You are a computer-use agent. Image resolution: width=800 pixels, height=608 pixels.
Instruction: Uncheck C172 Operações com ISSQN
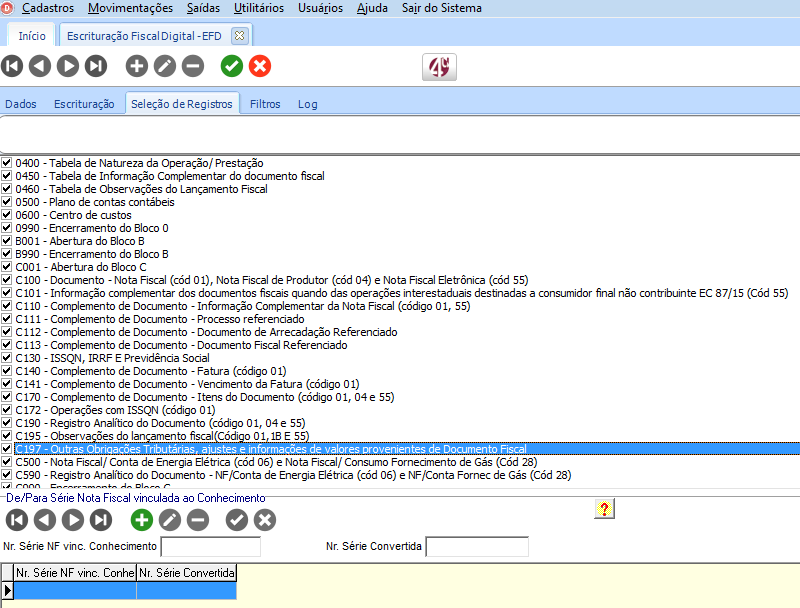point(7,410)
